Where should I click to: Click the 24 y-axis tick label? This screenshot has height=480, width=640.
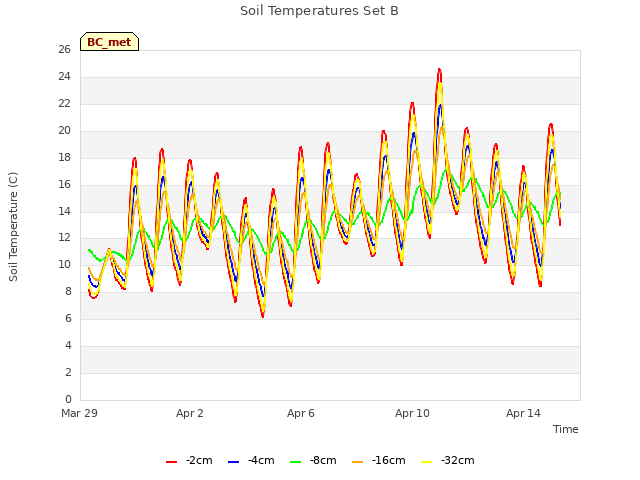pos(64,76)
